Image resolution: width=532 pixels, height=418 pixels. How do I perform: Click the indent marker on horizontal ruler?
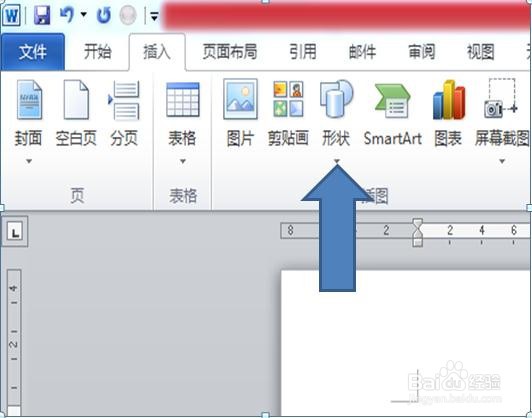pyautogui.click(x=418, y=232)
